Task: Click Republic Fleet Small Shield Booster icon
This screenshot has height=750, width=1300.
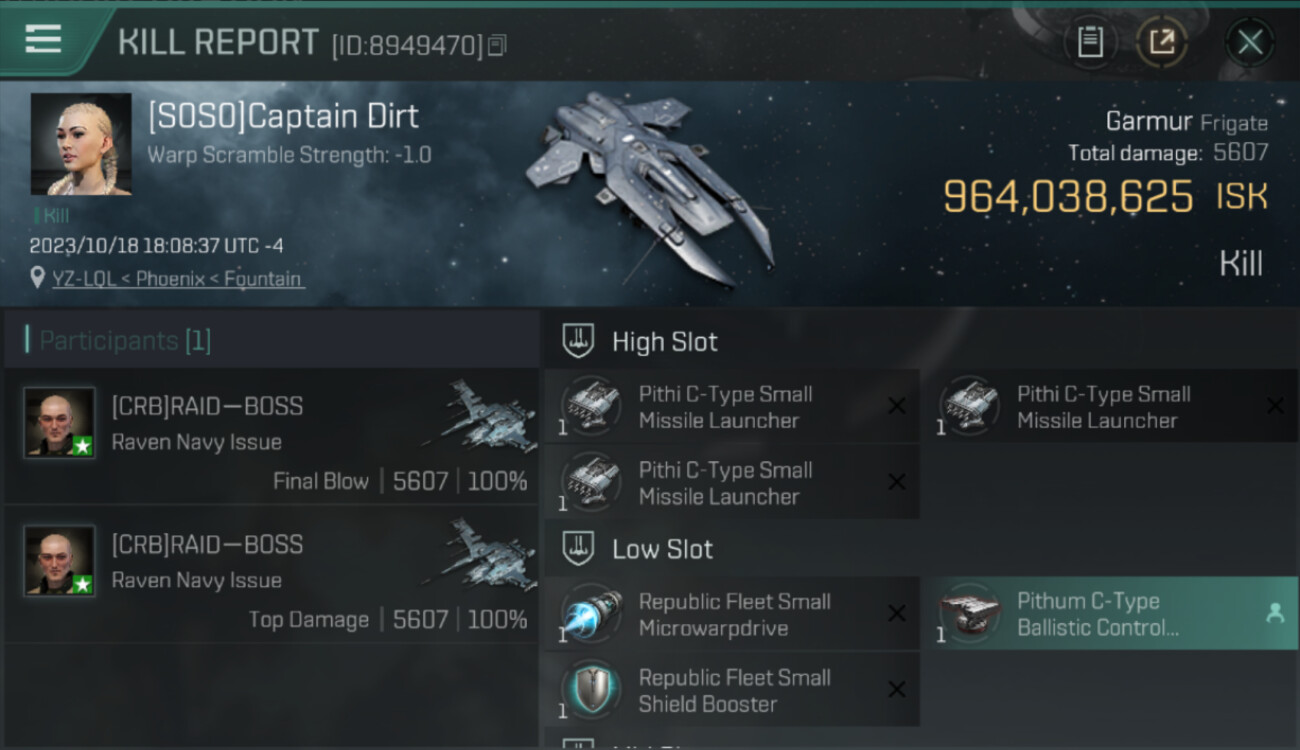Action: [589, 689]
